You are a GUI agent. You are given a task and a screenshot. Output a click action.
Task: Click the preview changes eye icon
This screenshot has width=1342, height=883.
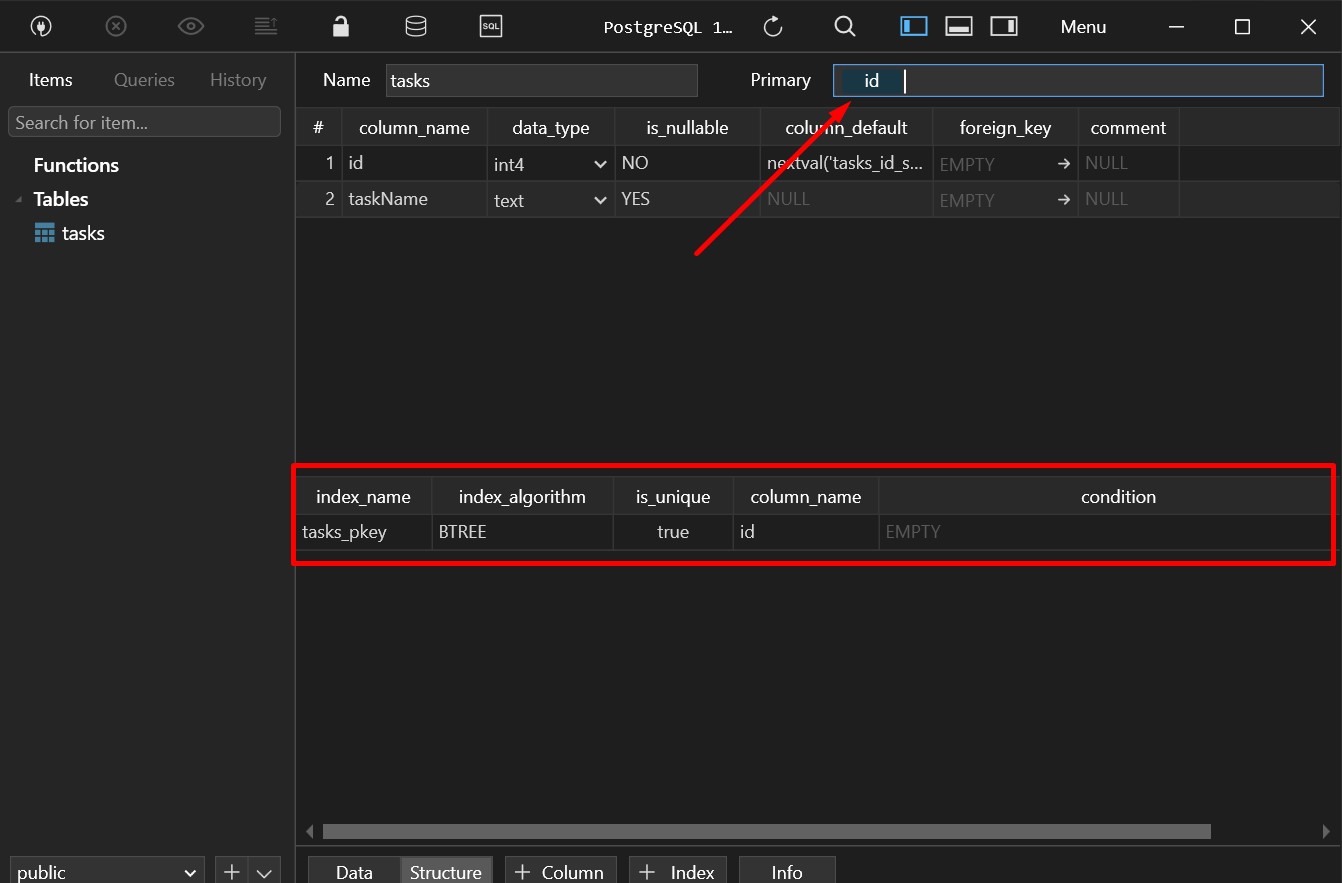point(191,27)
